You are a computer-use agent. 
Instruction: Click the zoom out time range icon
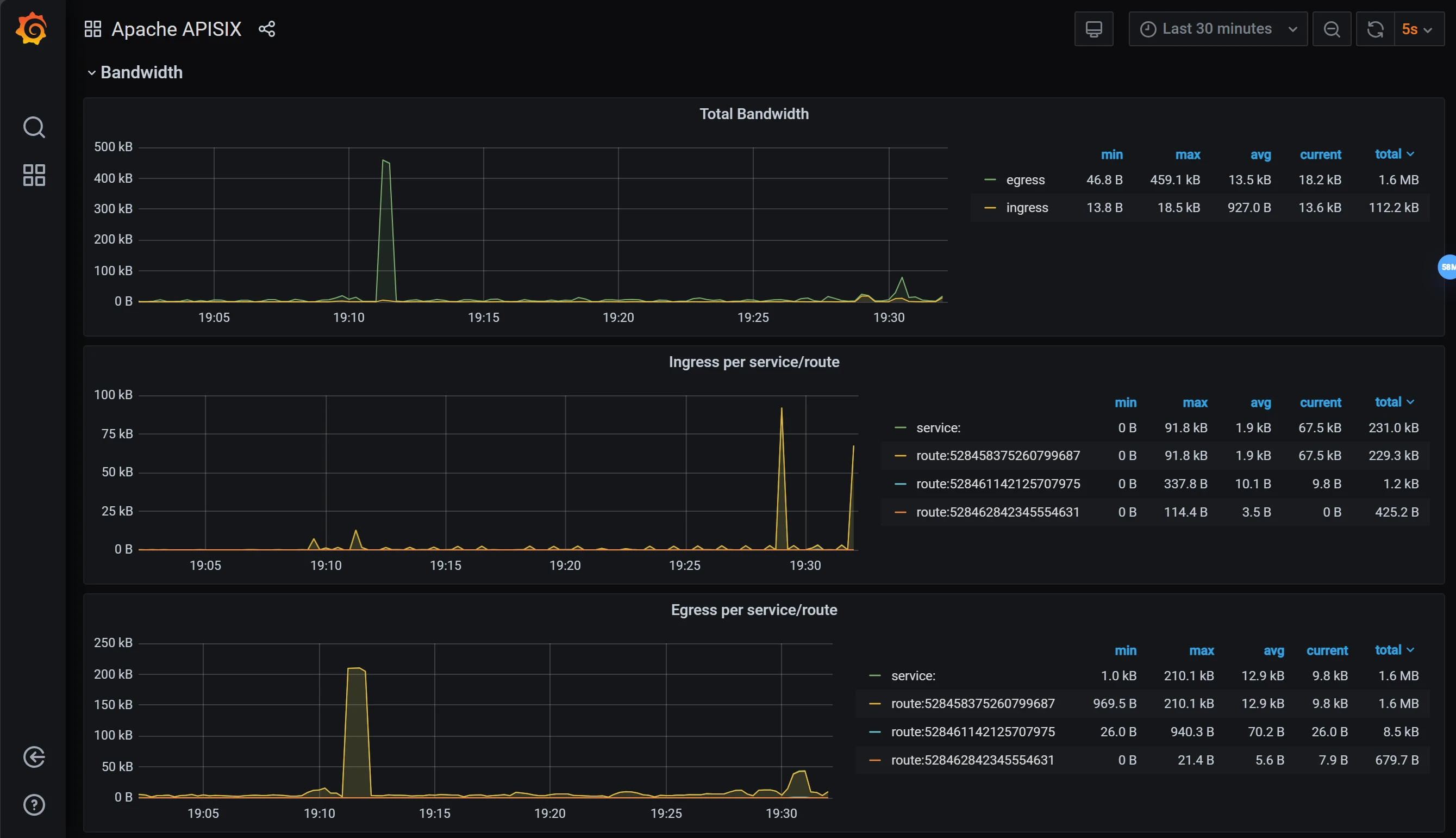[x=1331, y=29]
